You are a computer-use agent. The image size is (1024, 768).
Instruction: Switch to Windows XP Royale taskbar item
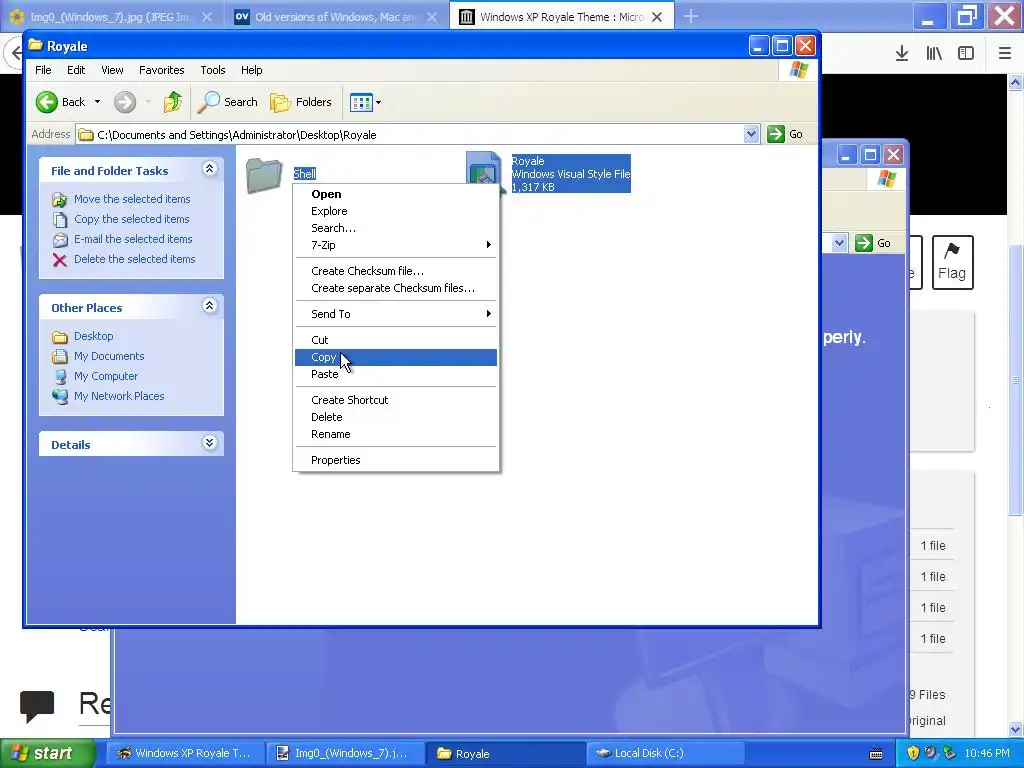point(185,754)
